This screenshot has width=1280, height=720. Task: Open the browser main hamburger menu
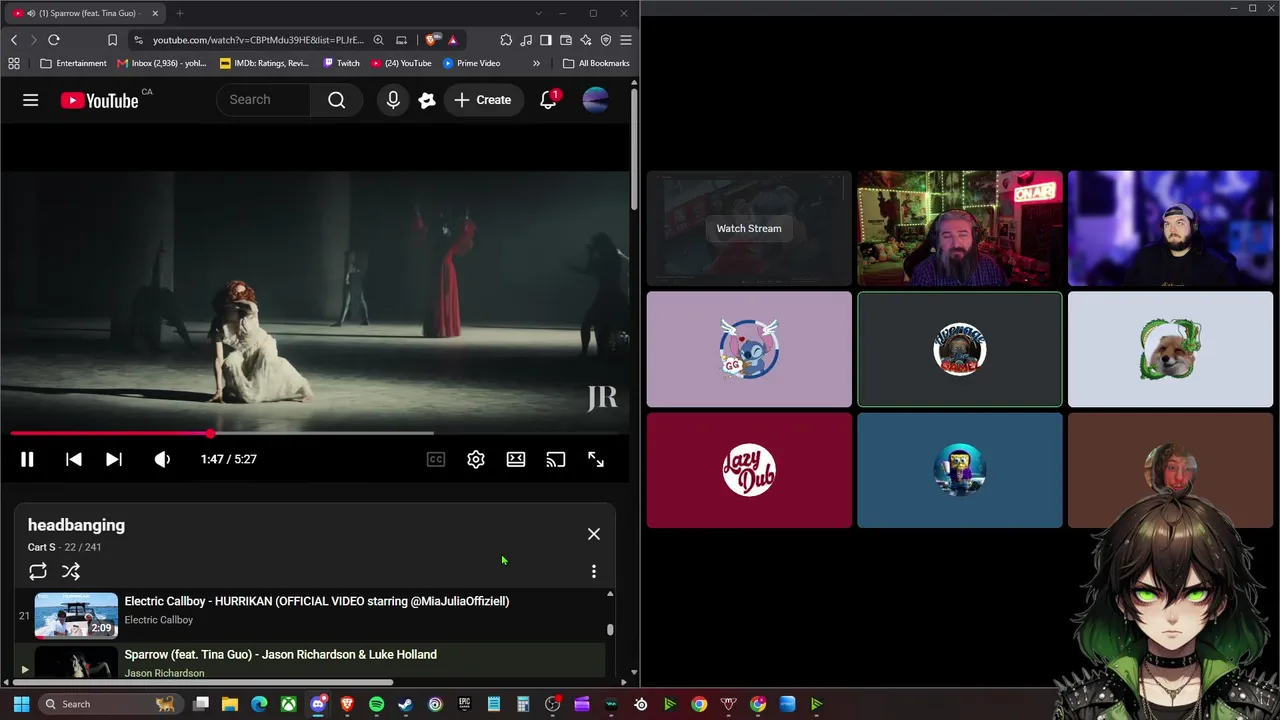[x=626, y=40]
